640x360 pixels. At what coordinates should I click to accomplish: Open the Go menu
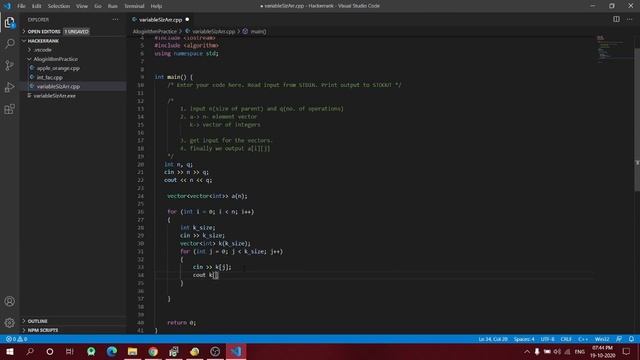[x=98, y=6]
